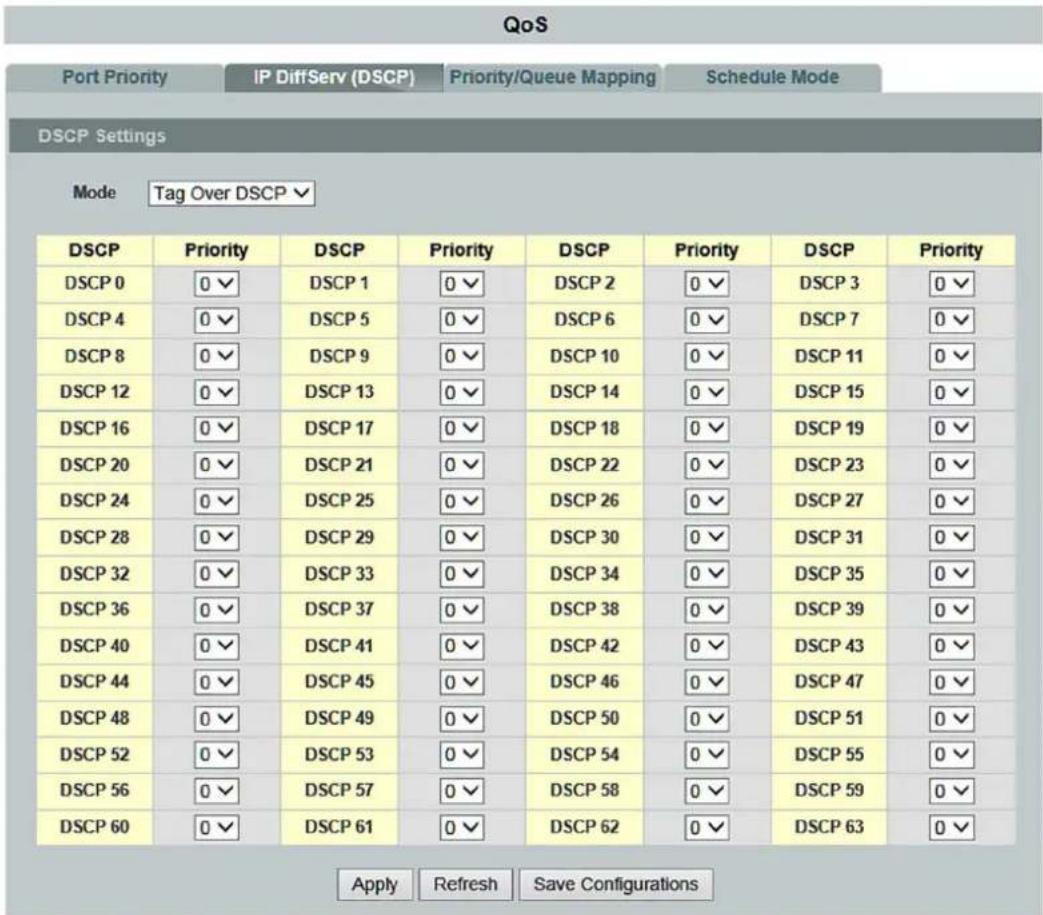Select priority dropdown for DSCP 42
This screenshot has width=1043, height=915.
pyautogui.click(x=706, y=646)
